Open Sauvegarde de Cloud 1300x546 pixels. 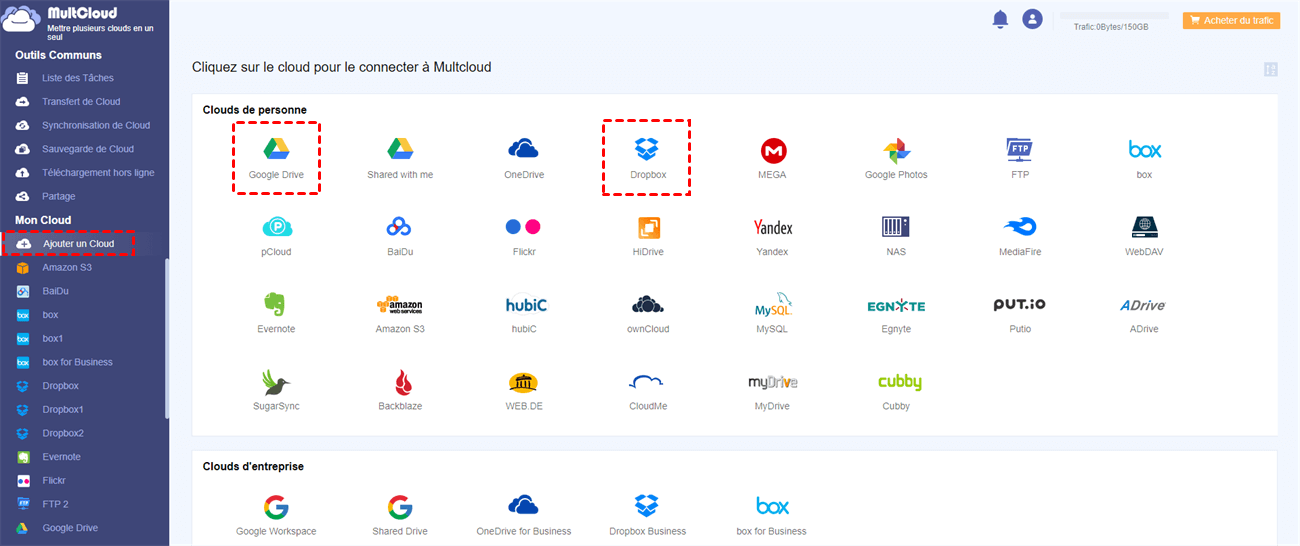(87, 149)
